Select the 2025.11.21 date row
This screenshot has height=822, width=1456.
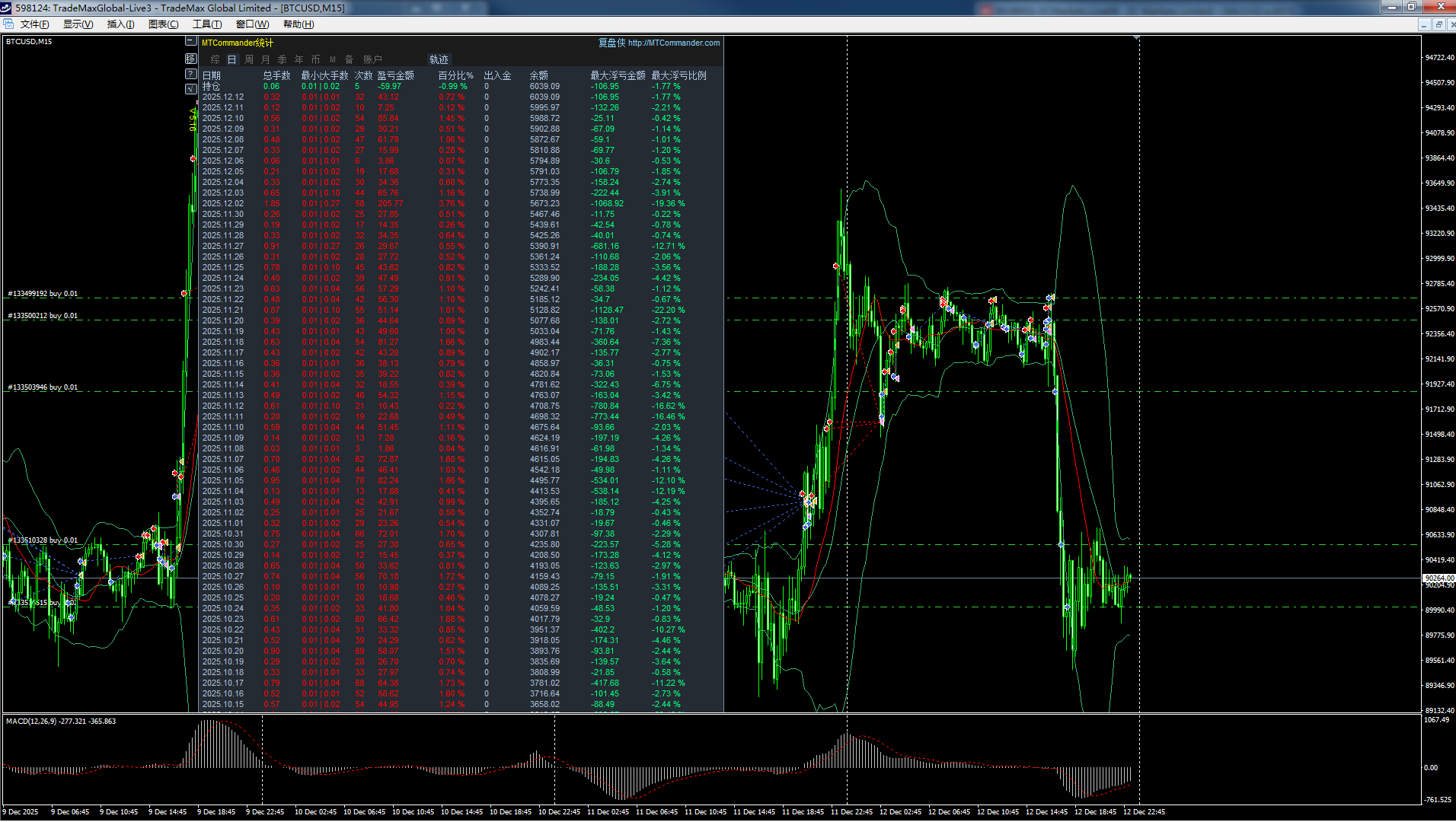223,310
